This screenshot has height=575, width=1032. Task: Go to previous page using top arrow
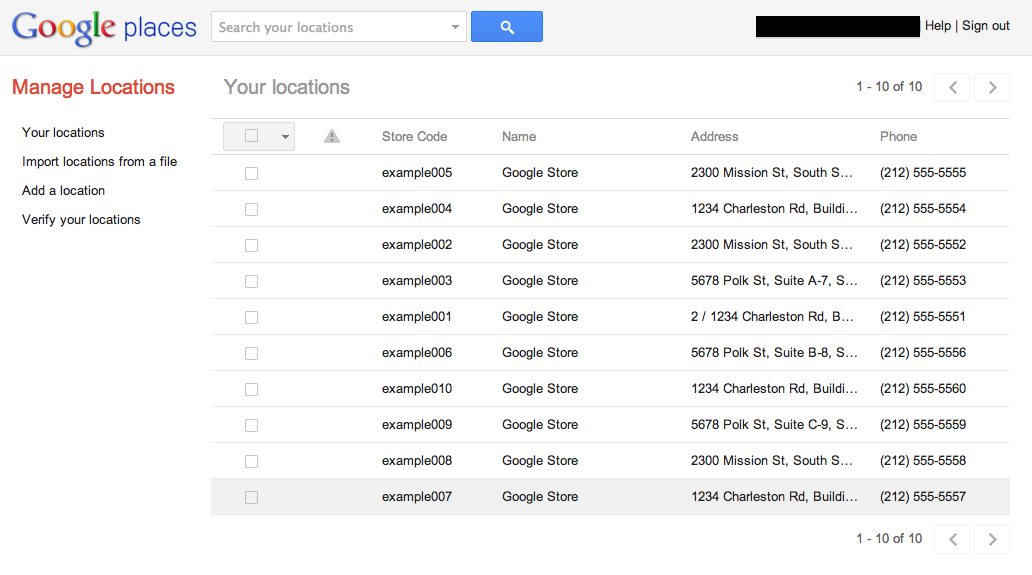click(x=952, y=87)
